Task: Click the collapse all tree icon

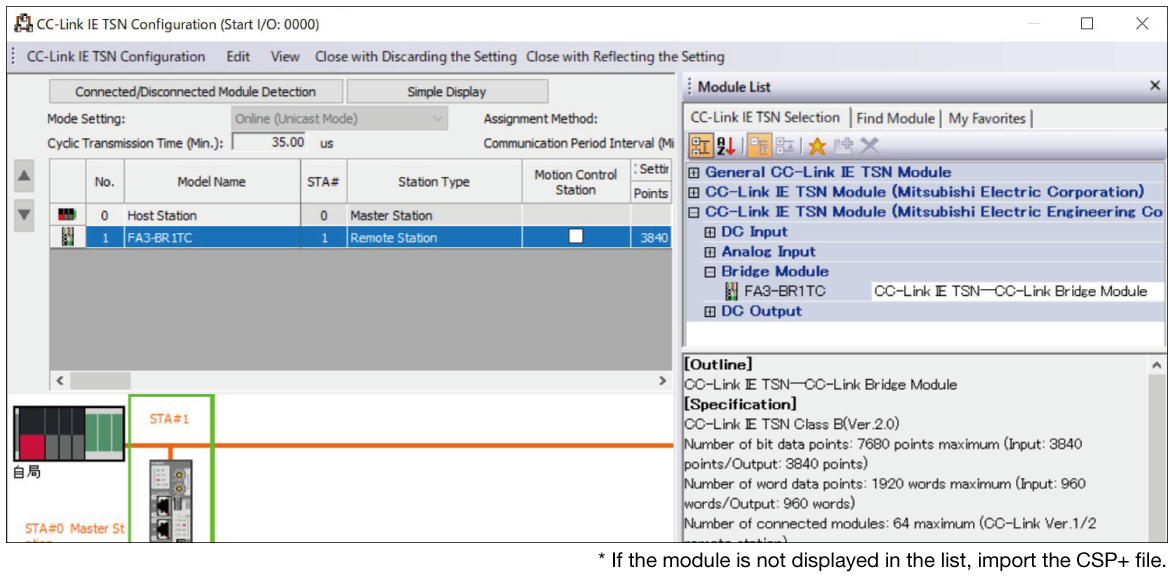Action: pyautogui.click(x=783, y=145)
